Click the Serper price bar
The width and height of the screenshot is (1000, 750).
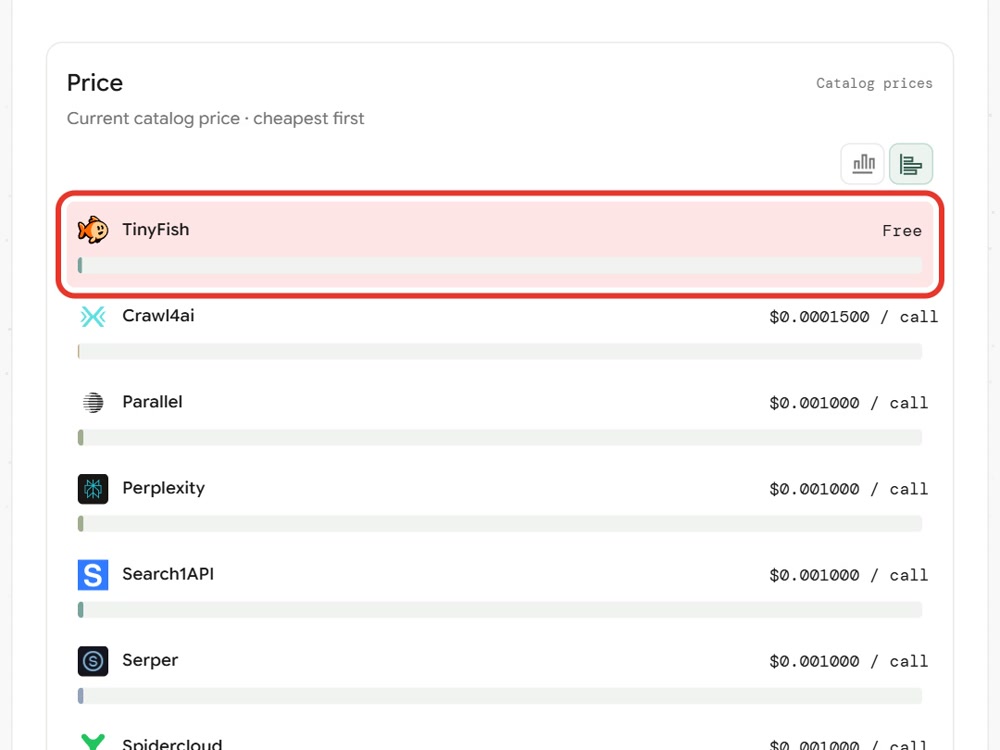[x=500, y=696]
